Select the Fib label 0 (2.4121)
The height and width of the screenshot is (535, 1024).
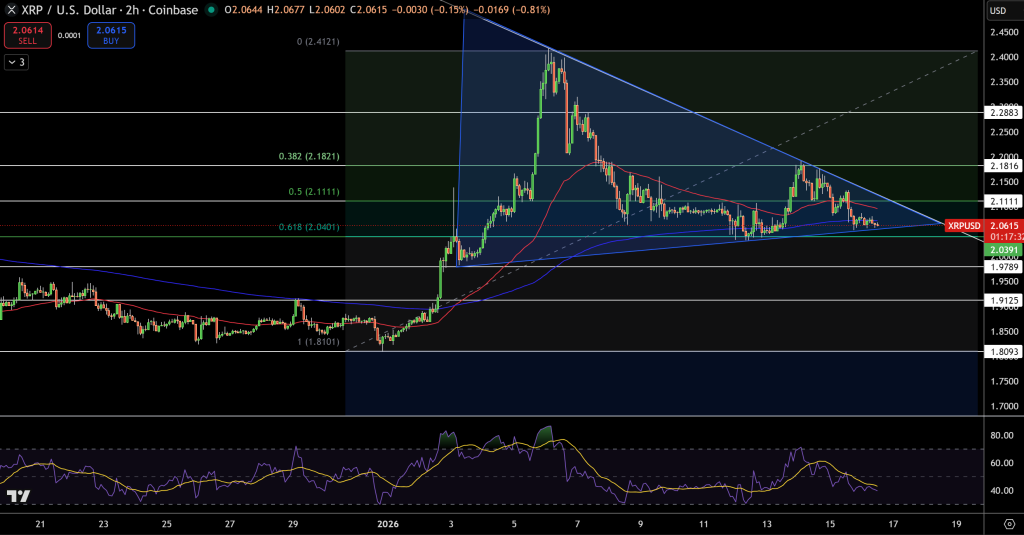318,42
